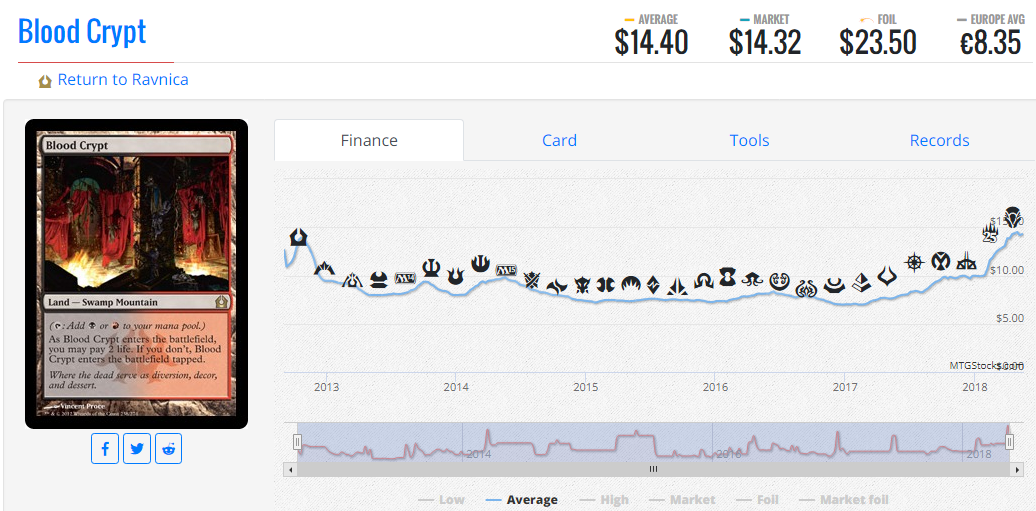The image size is (1036, 511).
Task: Click the Journey into Nyx set marker
Action: click(480, 264)
